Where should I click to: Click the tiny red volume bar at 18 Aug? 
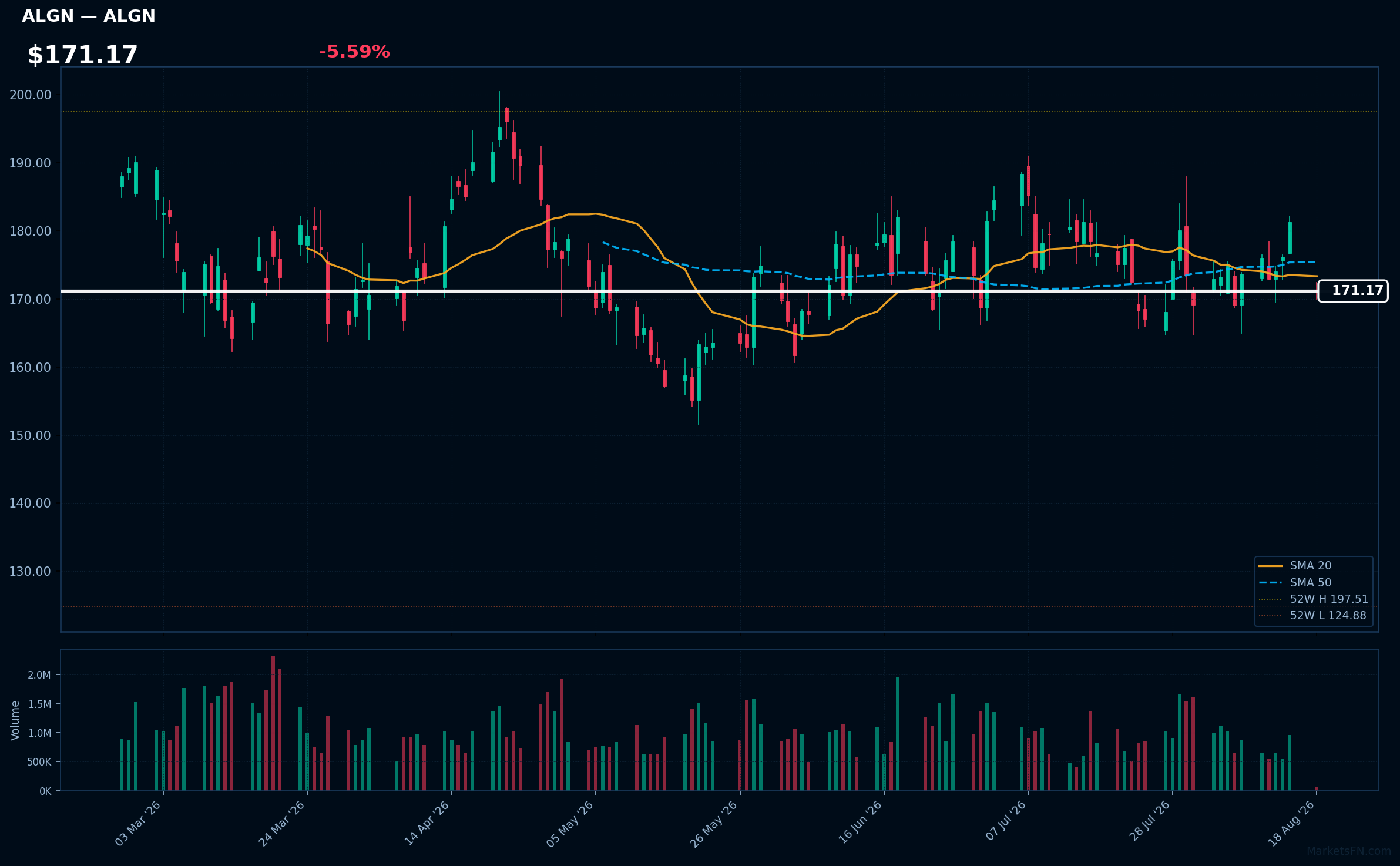[1317, 788]
